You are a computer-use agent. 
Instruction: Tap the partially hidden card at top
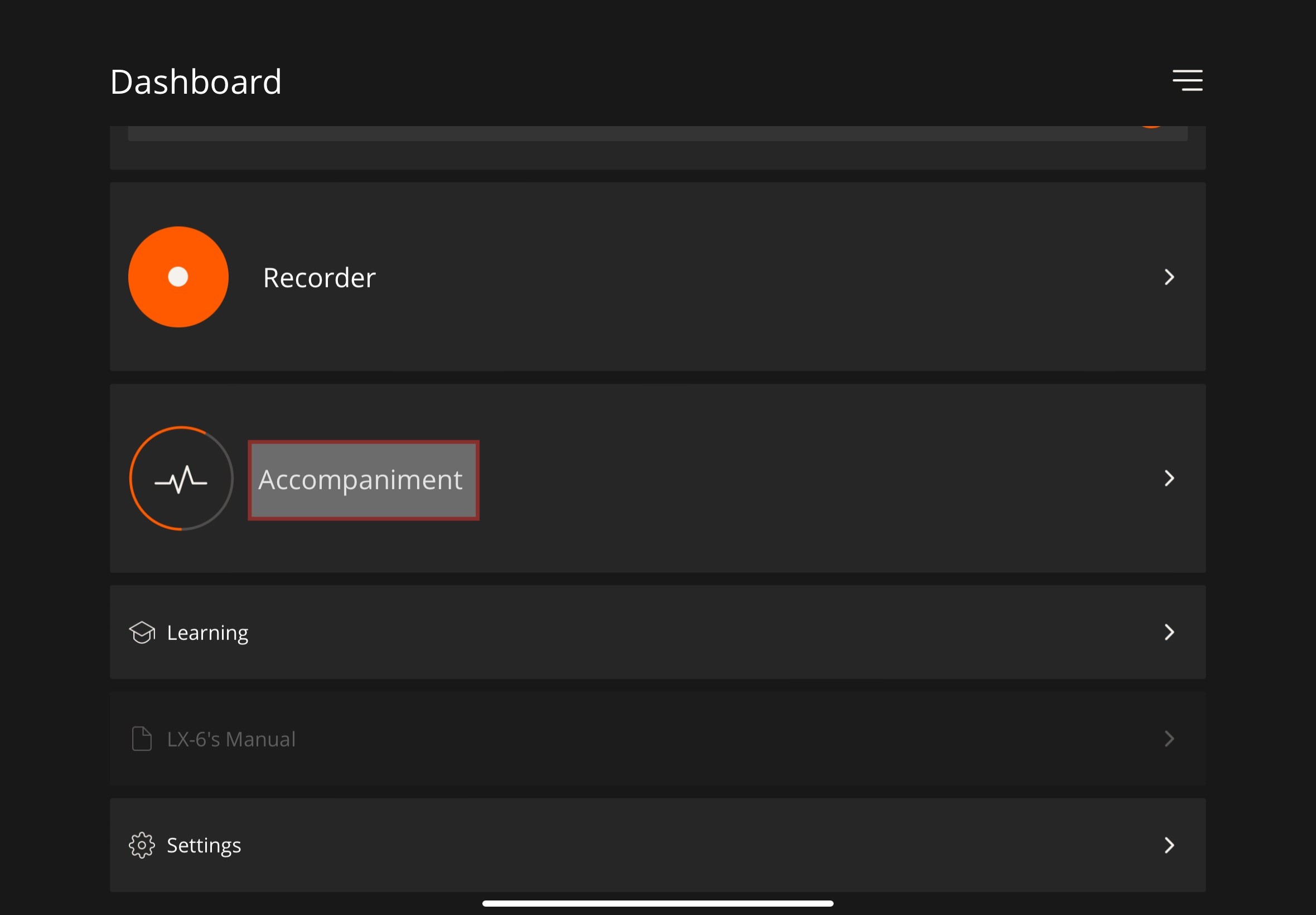pos(657,147)
